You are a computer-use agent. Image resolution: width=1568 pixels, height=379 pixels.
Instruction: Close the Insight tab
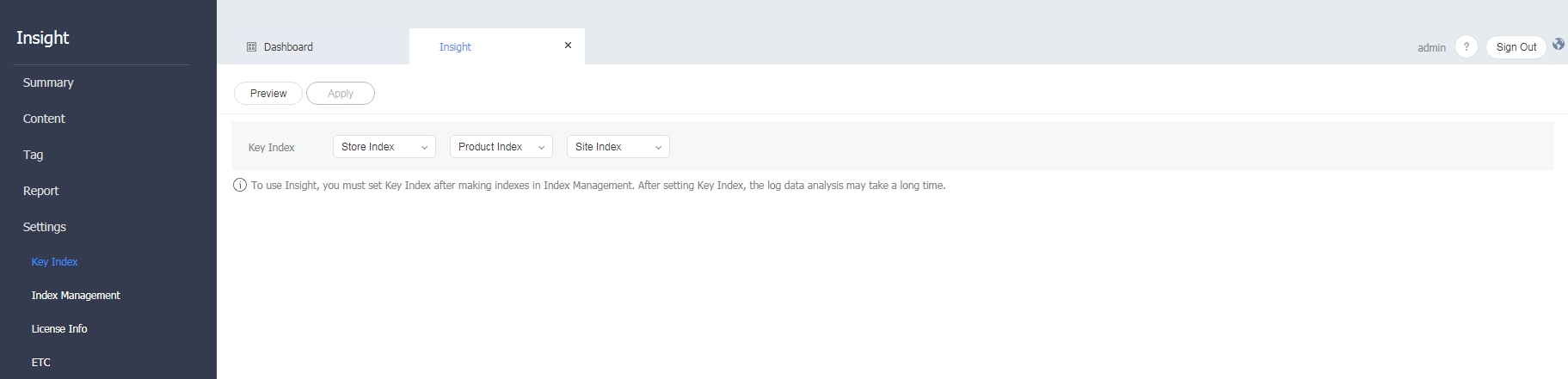pos(568,46)
